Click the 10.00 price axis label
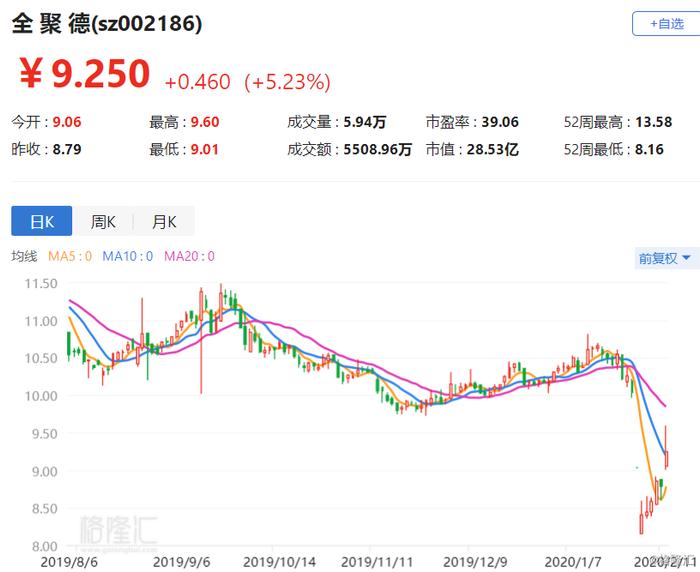The height and width of the screenshot is (572, 700). 41,396
